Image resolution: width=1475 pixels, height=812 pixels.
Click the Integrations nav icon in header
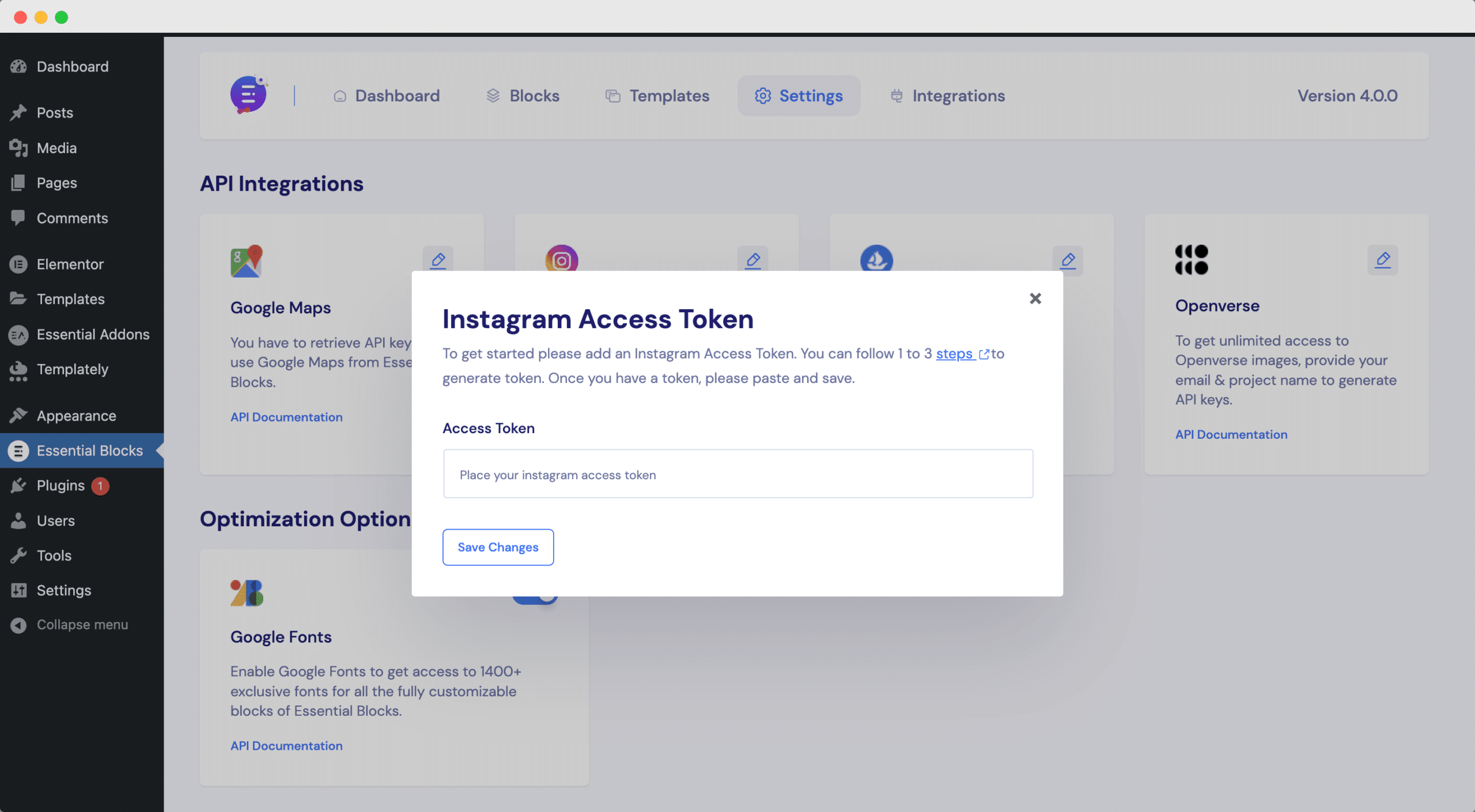click(896, 95)
